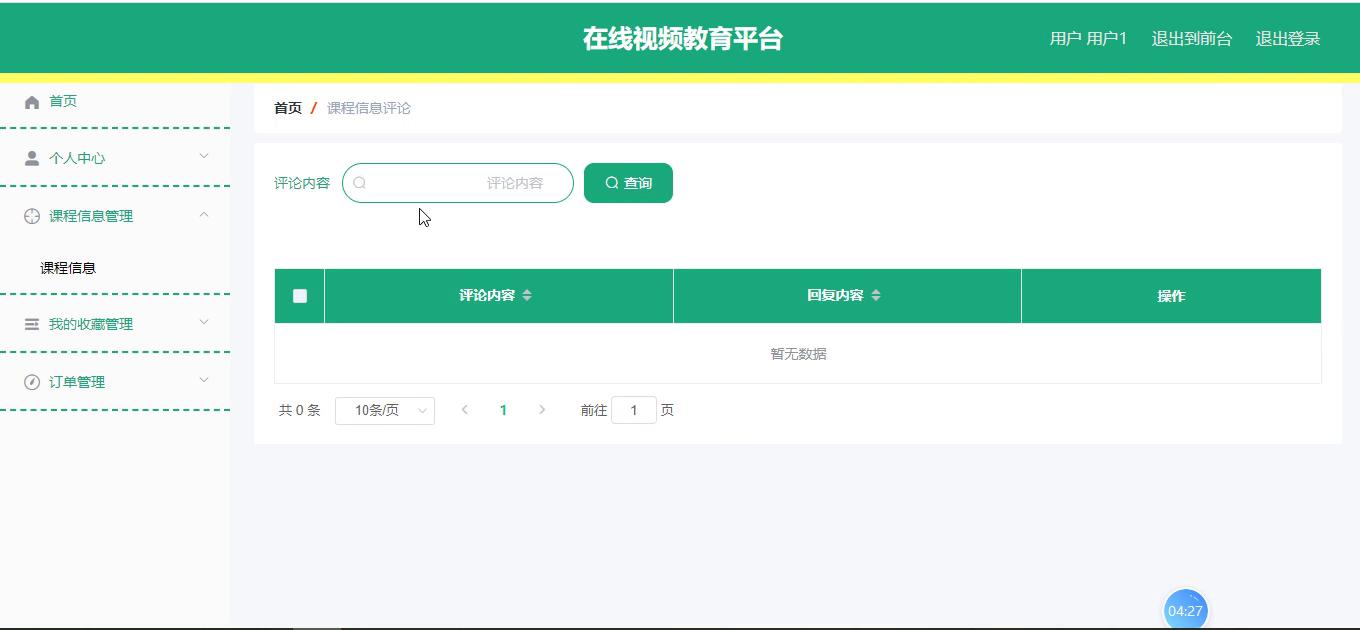The width and height of the screenshot is (1360, 630).
Task: Open the 10条/页 page size dropdown
Action: click(x=385, y=411)
